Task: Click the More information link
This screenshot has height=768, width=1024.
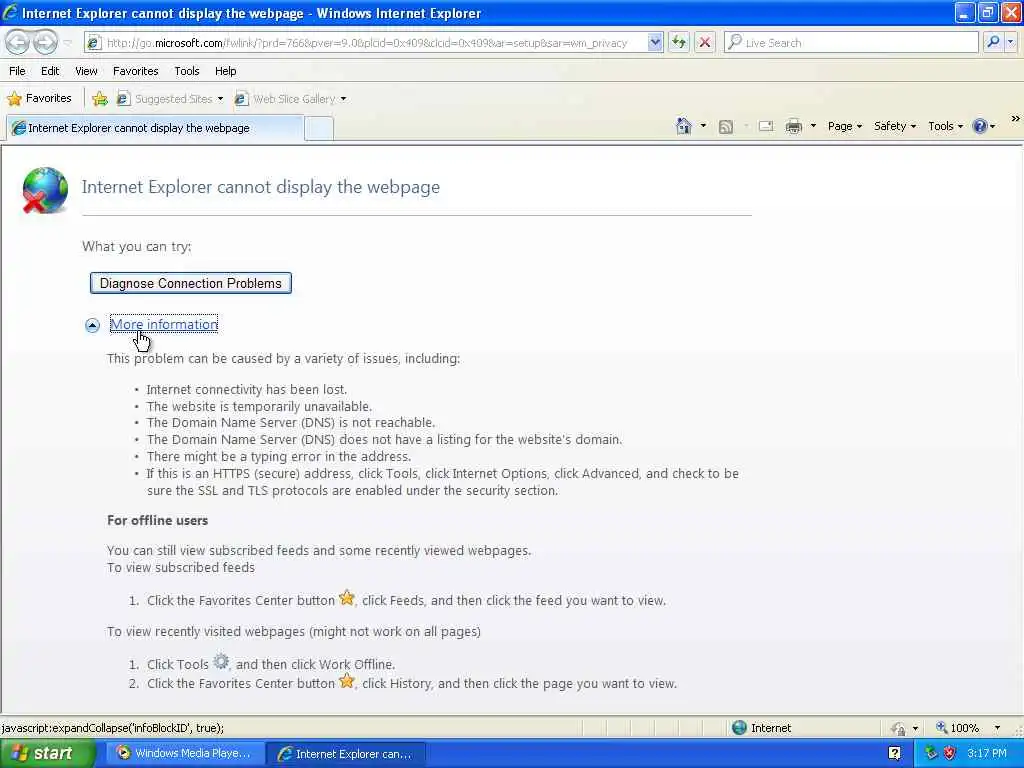Action: pos(164,325)
